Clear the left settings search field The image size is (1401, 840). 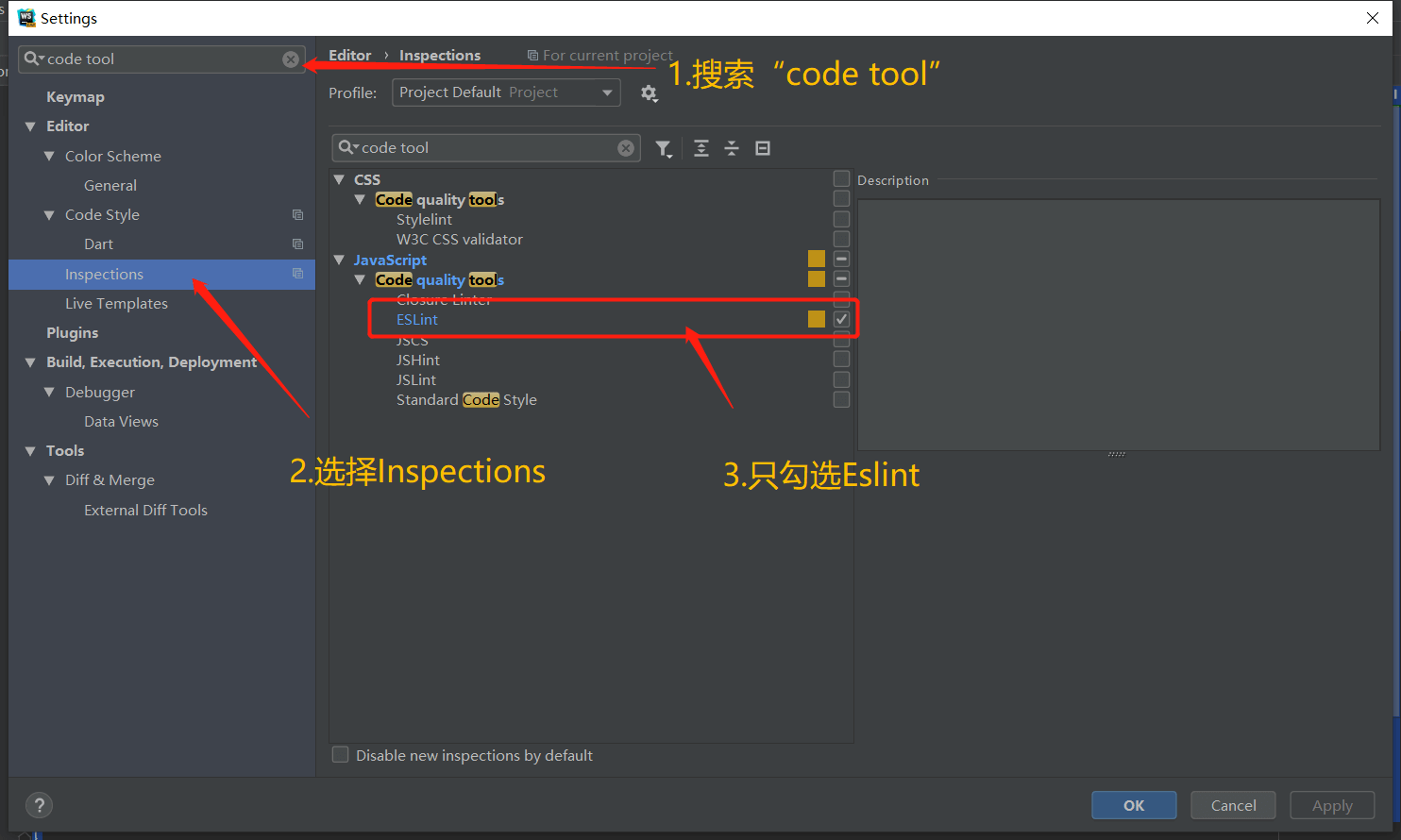(291, 59)
